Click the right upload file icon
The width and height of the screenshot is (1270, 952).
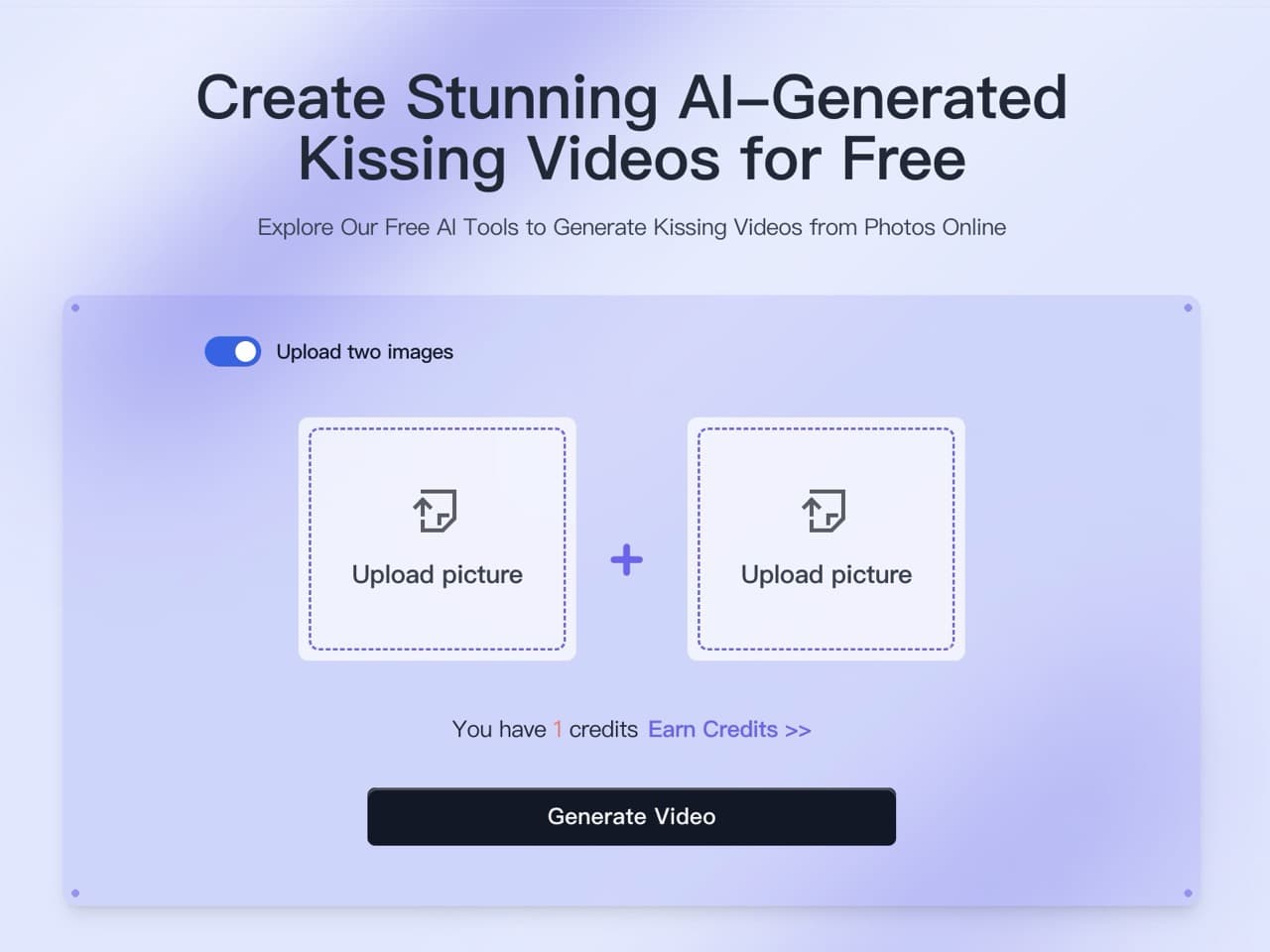[825, 511]
